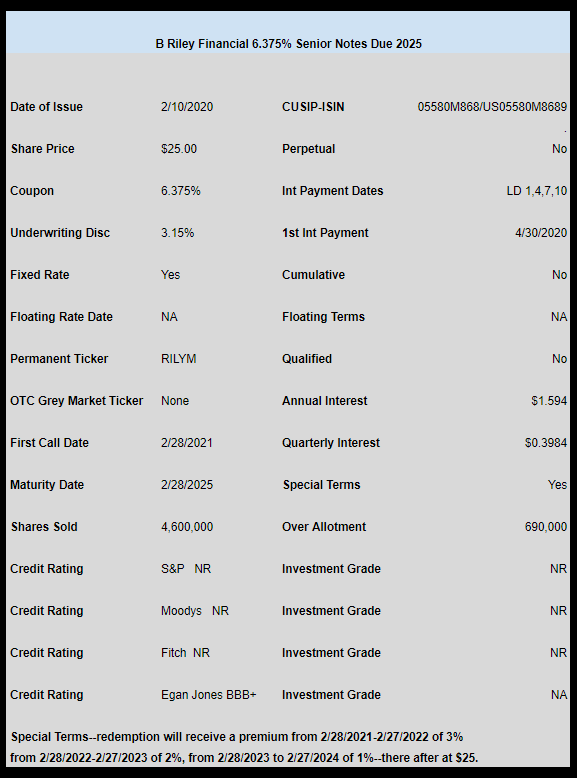Click the First Call Date value 2/28/2021
The image size is (577, 778).
pos(187,443)
